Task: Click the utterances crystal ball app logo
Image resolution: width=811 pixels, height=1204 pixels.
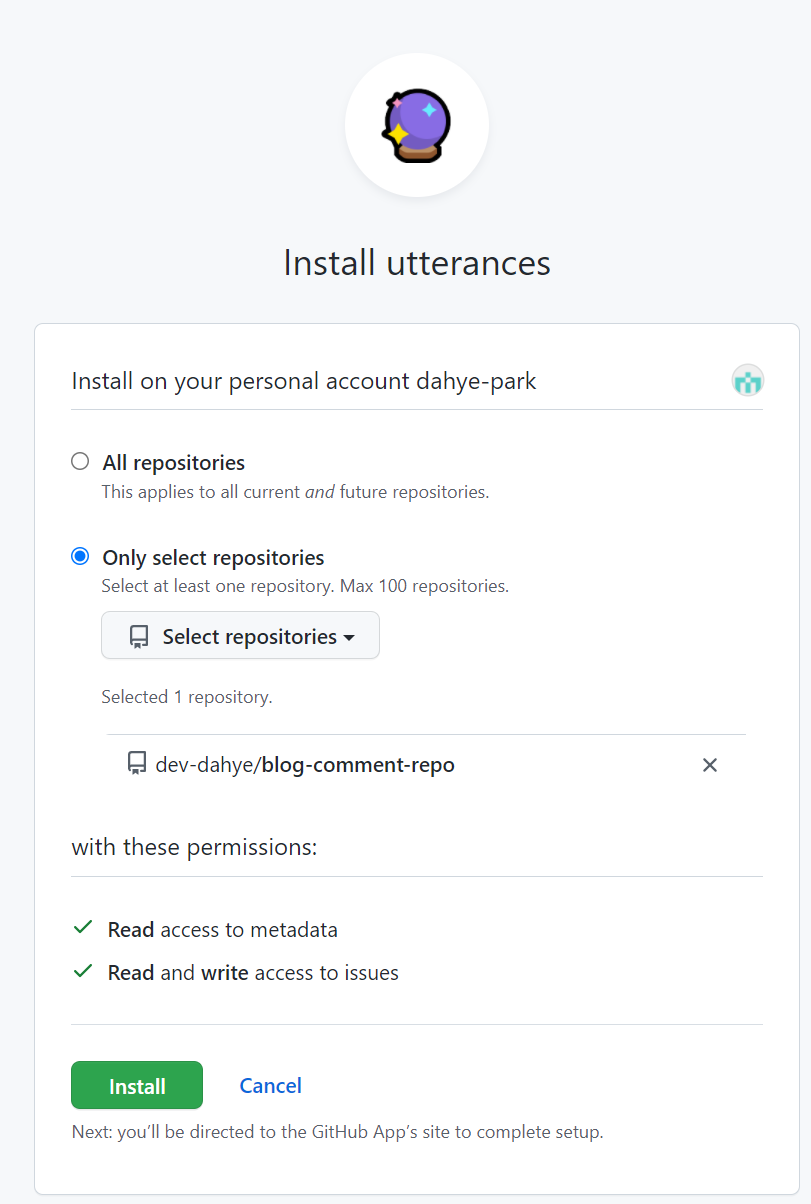Action: click(417, 126)
